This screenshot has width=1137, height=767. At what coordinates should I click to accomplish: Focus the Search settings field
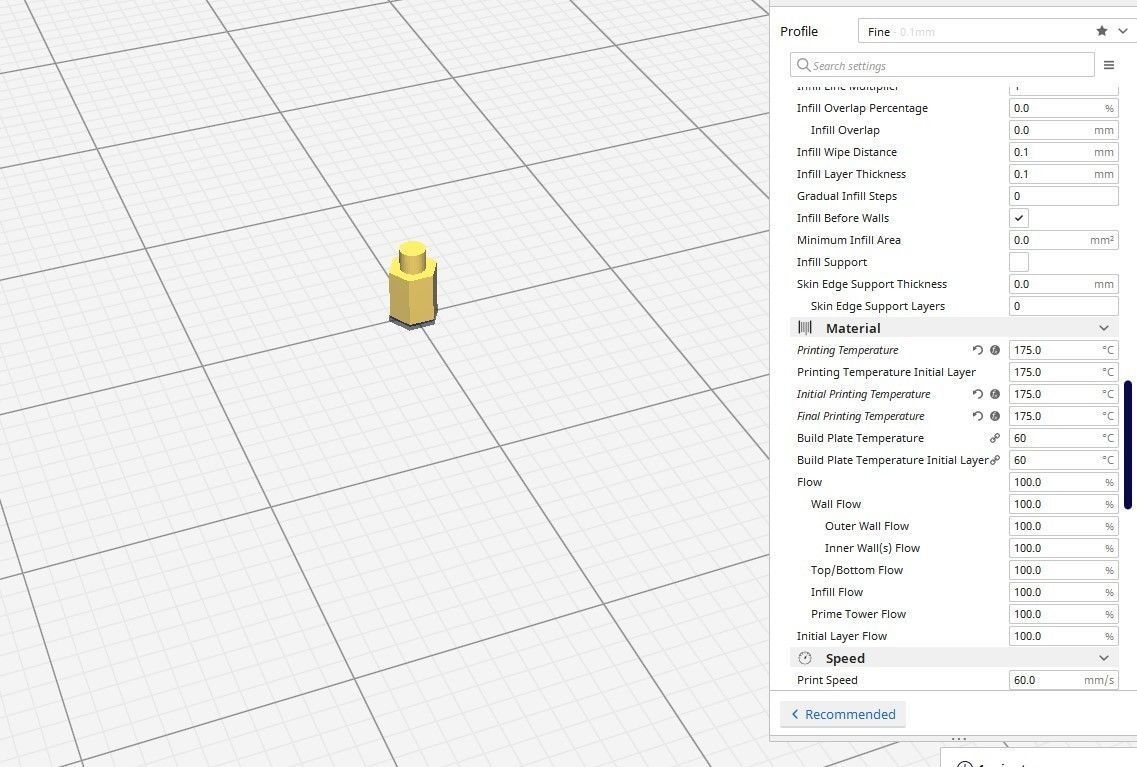(942, 65)
